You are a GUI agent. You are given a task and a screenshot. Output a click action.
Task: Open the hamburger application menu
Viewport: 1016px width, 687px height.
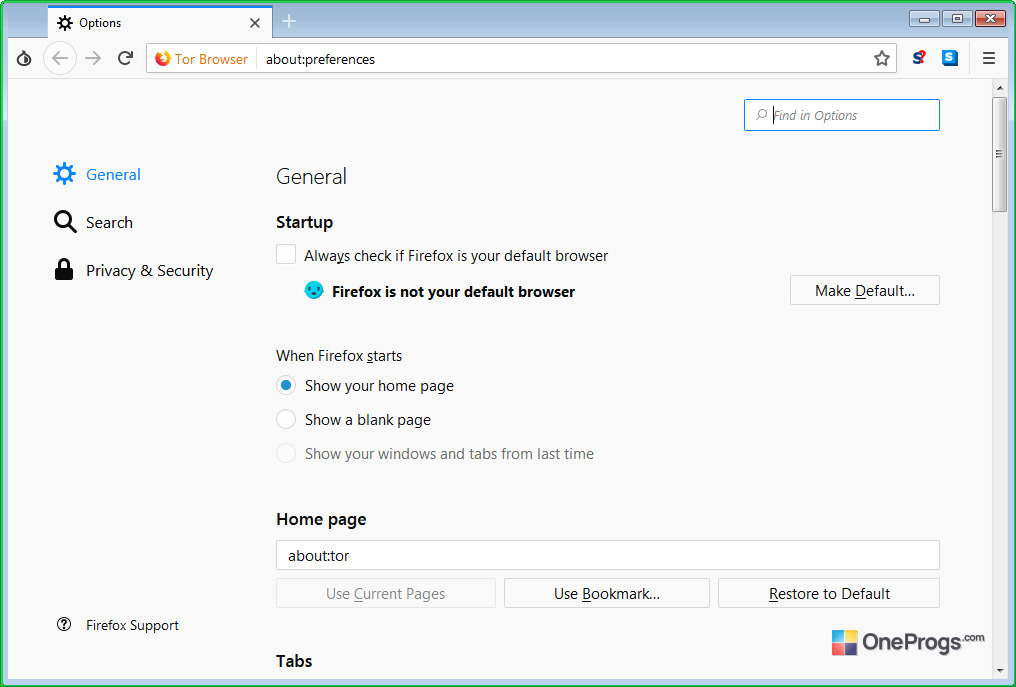click(989, 59)
